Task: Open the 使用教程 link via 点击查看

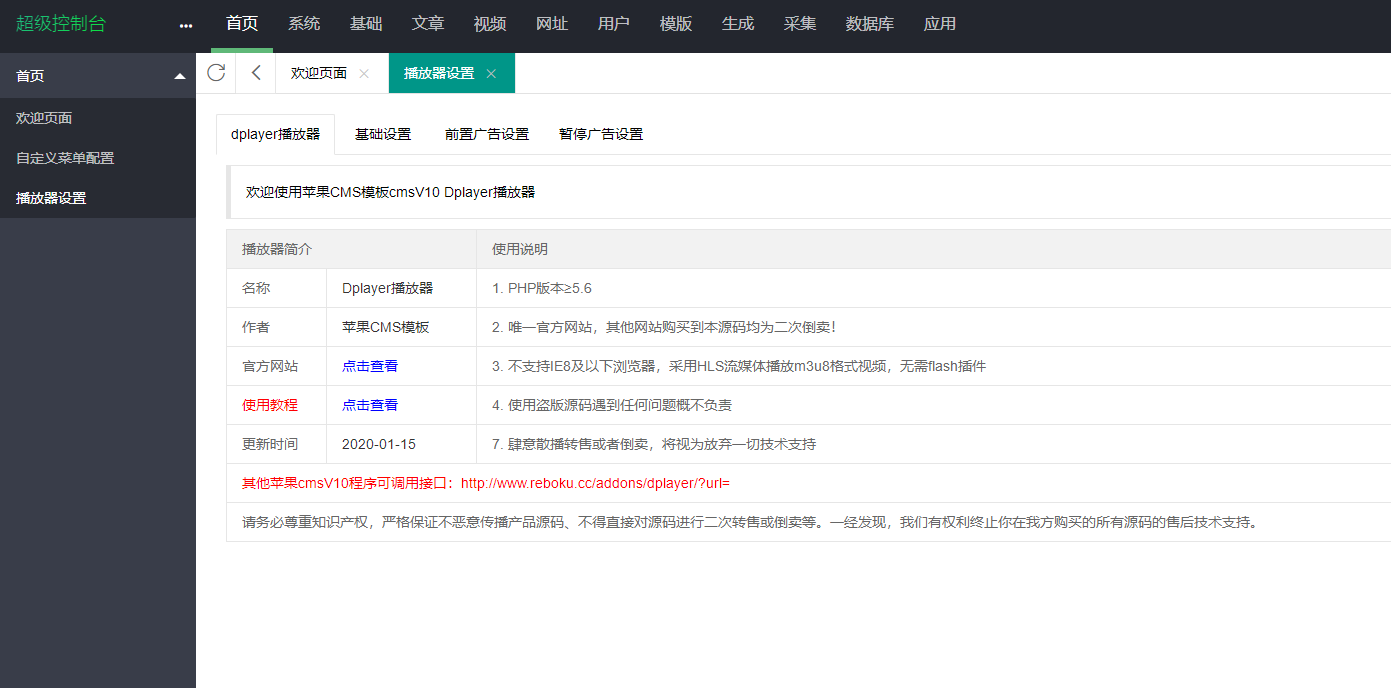Action: click(369, 405)
